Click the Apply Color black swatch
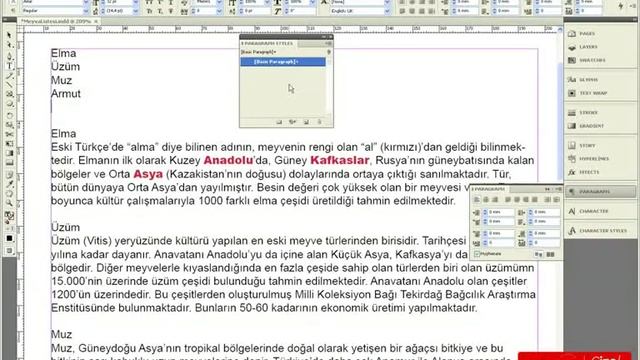The width and height of the screenshot is (640, 360). point(9,238)
